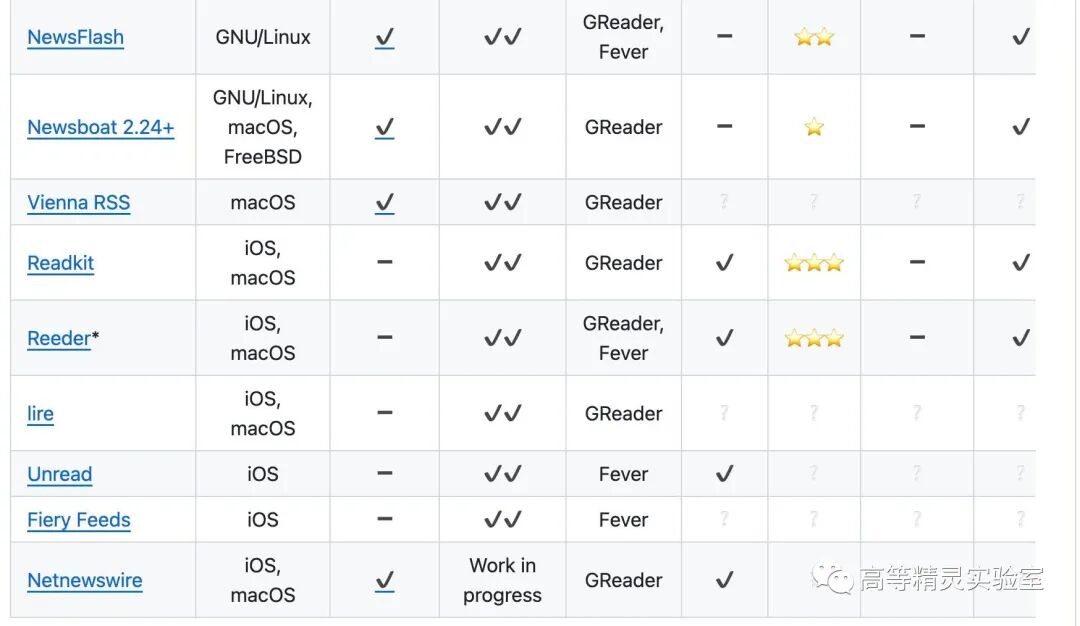Screen dimensions: 1080x626
Task: Open the Fiery Feeds link
Action: [x=78, y=520]
